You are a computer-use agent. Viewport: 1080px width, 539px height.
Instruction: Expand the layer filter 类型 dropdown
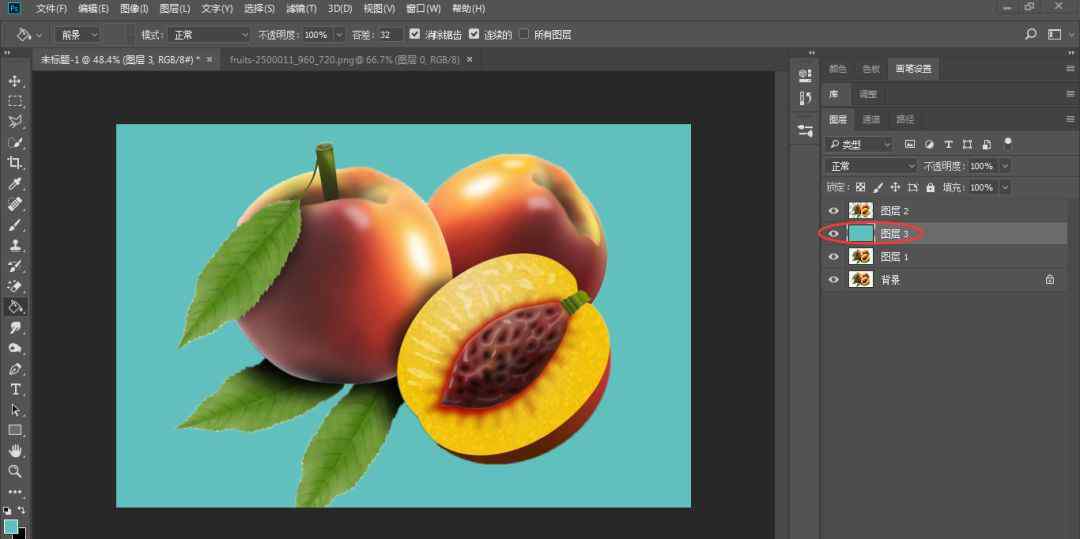tap(859, 144)
